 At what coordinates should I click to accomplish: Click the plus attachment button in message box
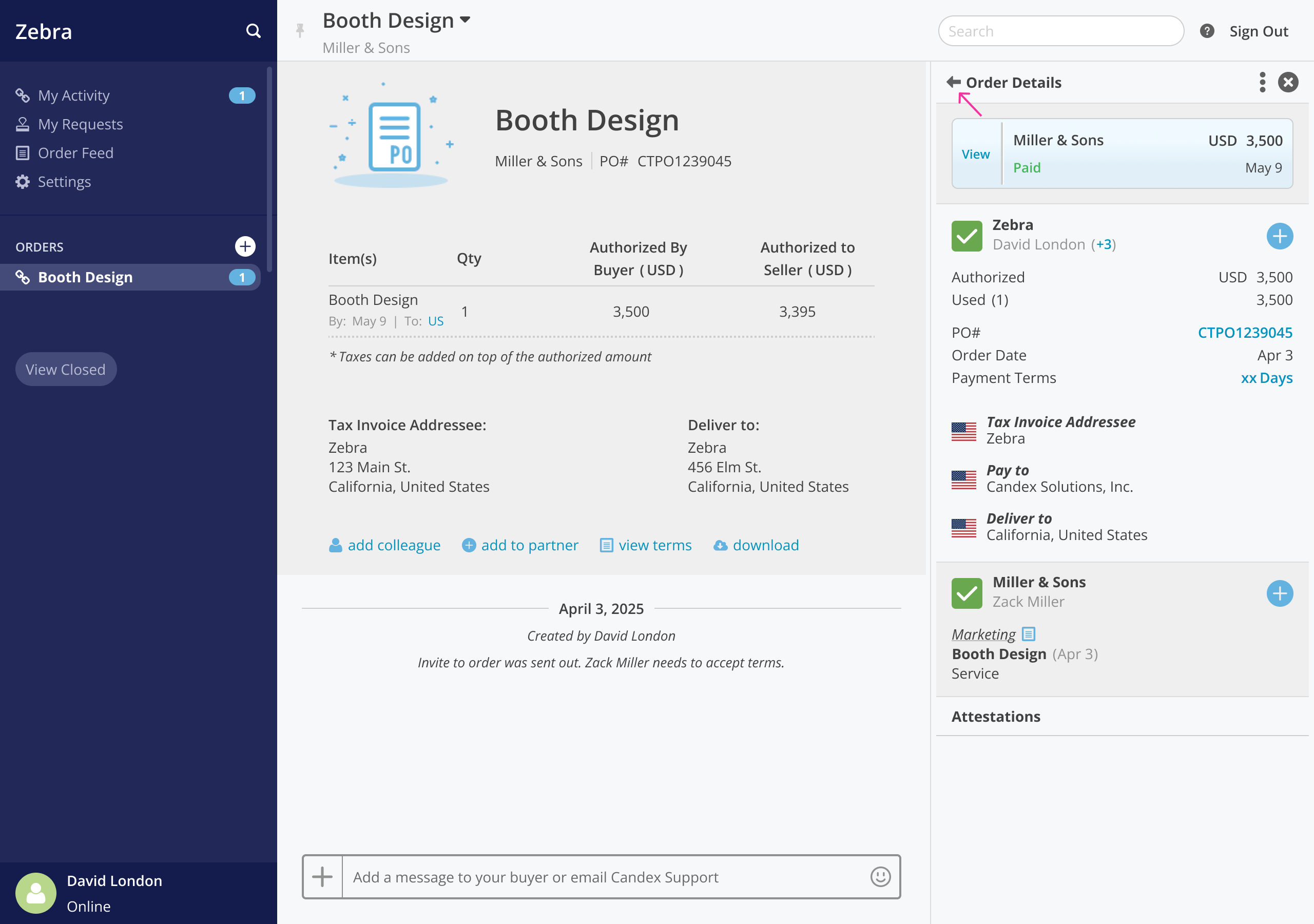(x=323, y=876)
